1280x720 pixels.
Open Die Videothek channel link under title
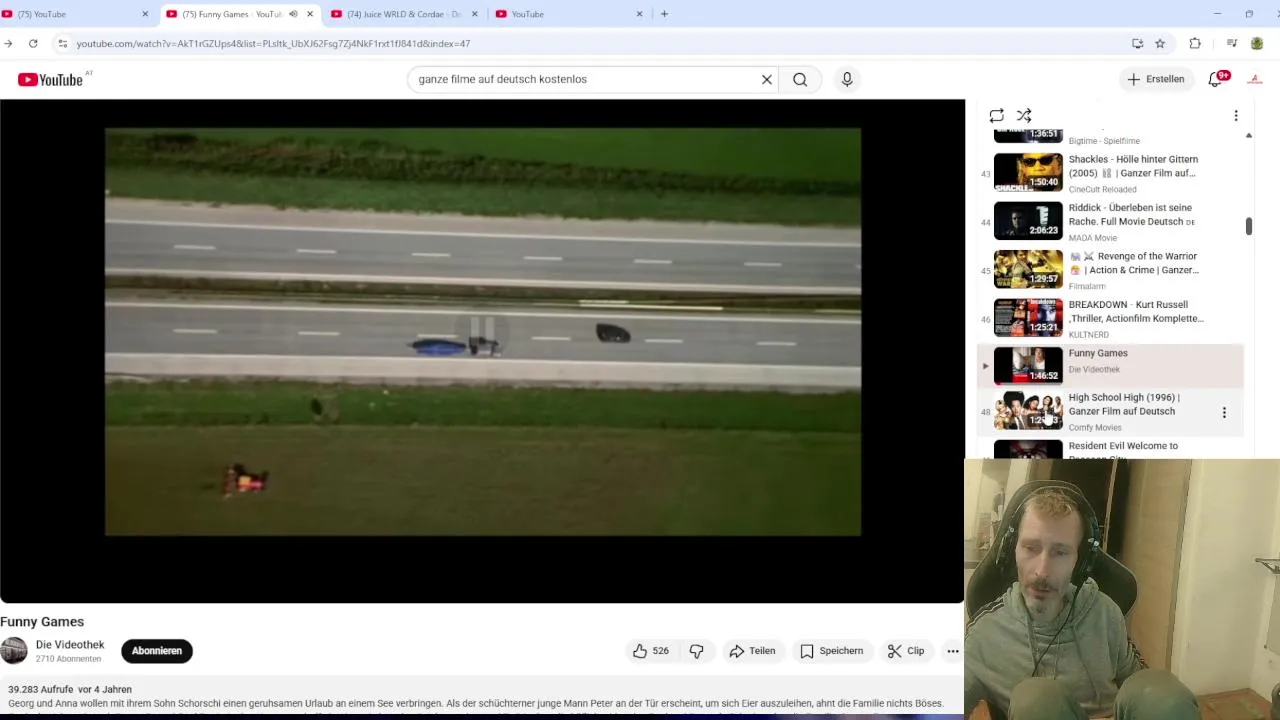(70, 644)
